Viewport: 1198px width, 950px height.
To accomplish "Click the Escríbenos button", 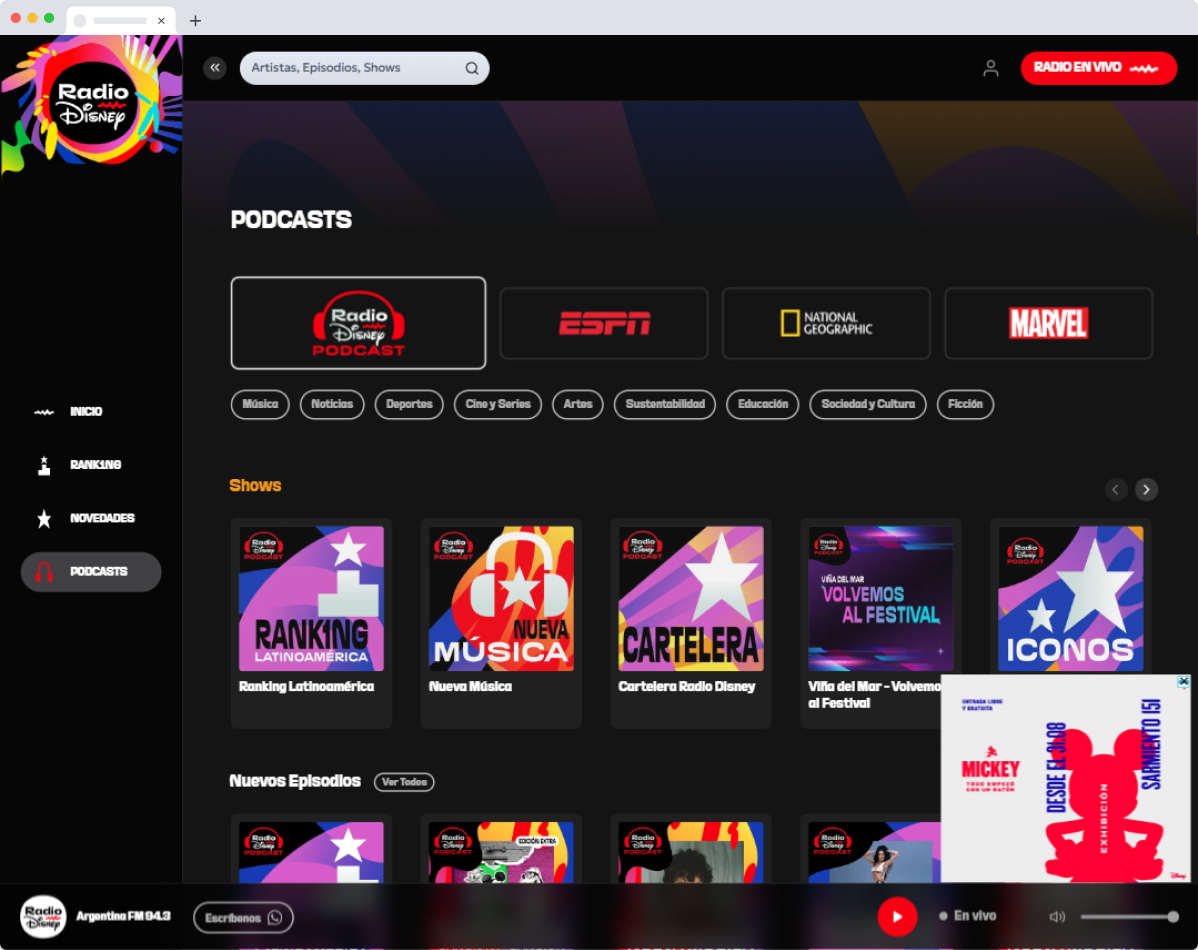I will pyautogui.click(x=243, y=917).
